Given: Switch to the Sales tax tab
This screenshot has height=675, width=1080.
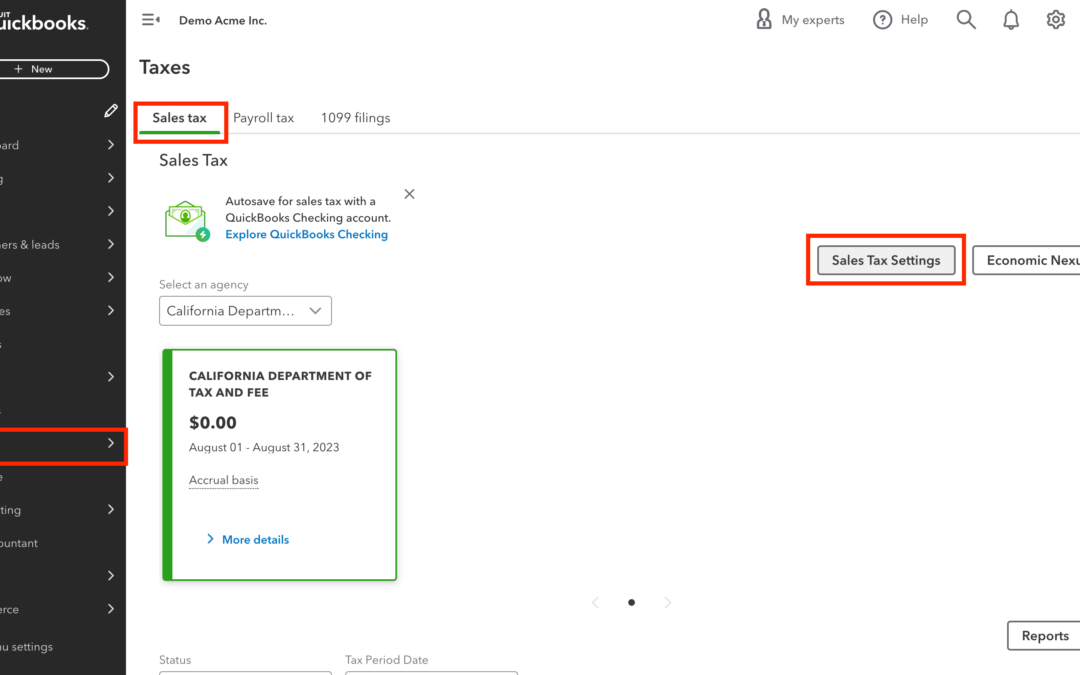Looking at the screenshot, I should pos(179,118).
